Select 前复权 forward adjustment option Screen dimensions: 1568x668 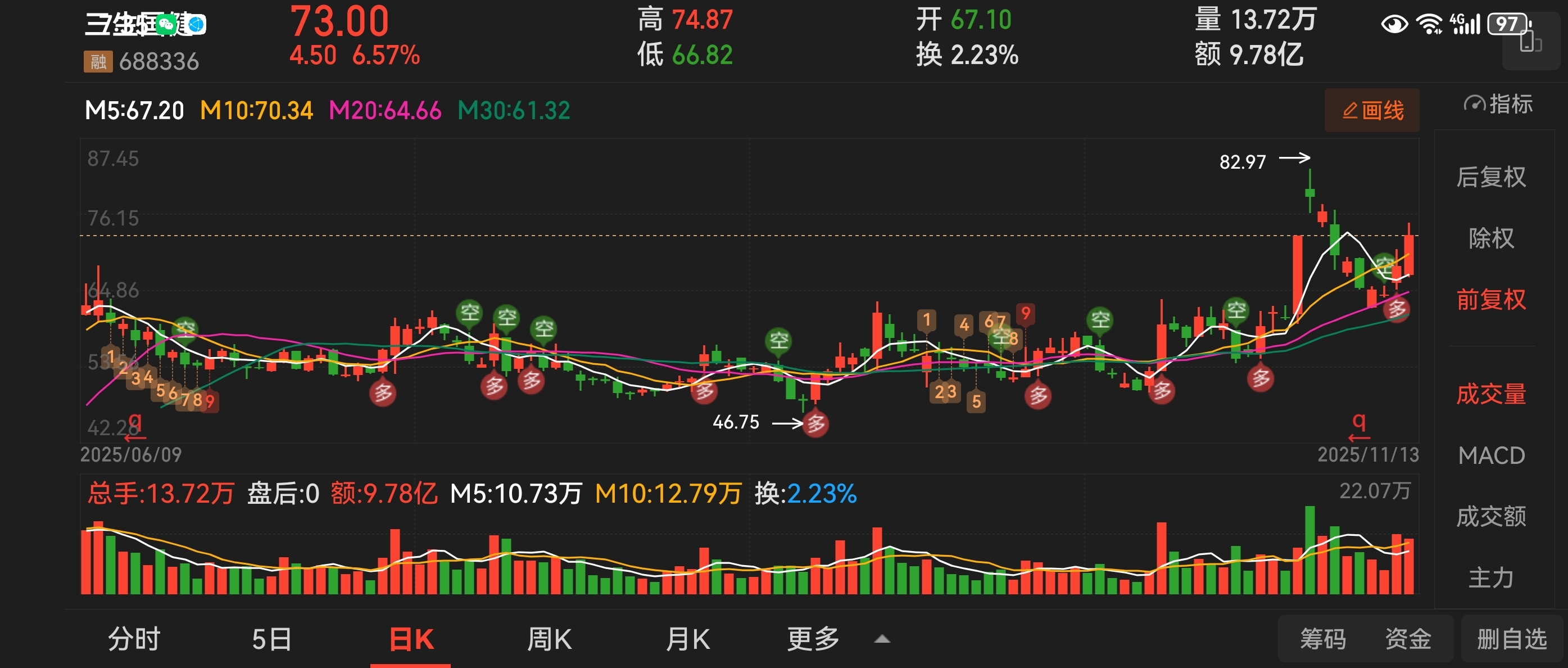point(1490,300)
